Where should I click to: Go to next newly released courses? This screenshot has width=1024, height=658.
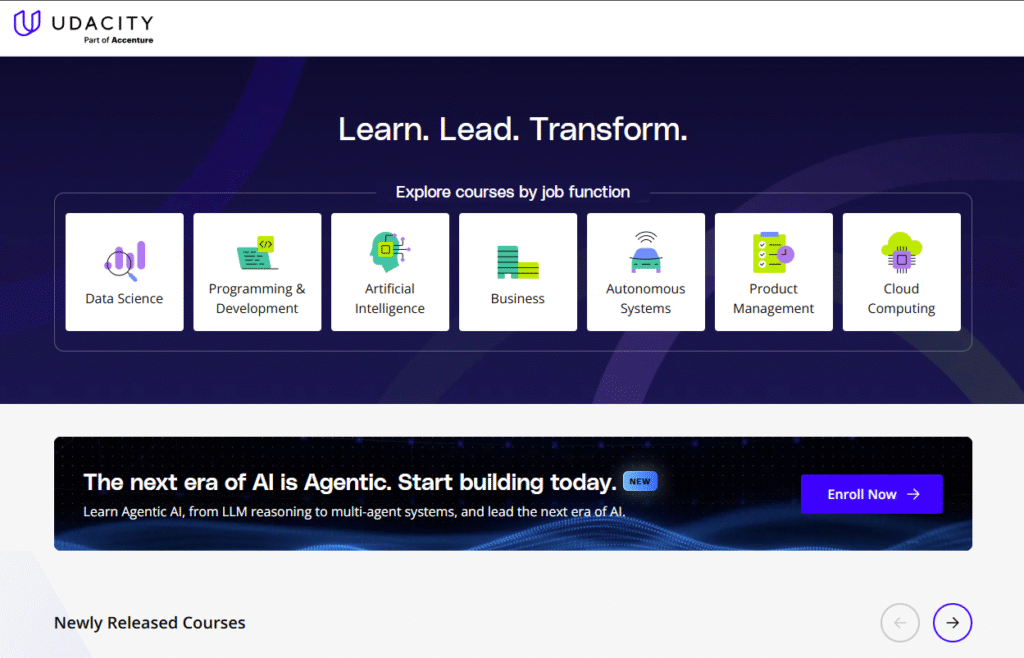click(952, 623)
